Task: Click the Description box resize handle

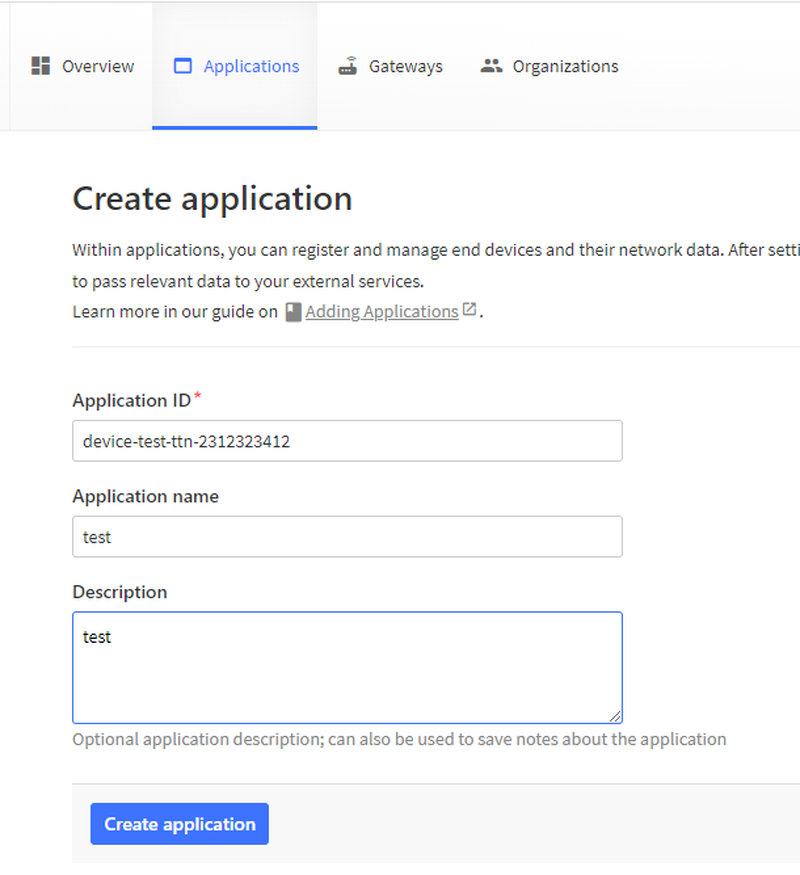Action: pyautogui.click(x=615, y=715)
